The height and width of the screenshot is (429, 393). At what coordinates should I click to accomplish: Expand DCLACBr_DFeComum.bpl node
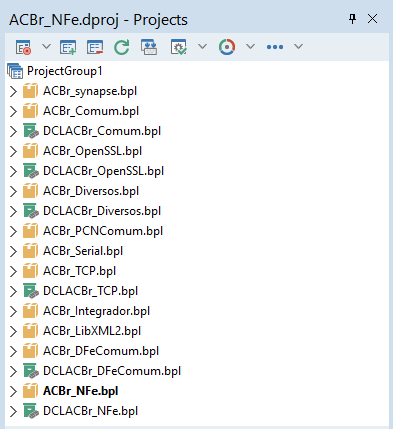13,371
